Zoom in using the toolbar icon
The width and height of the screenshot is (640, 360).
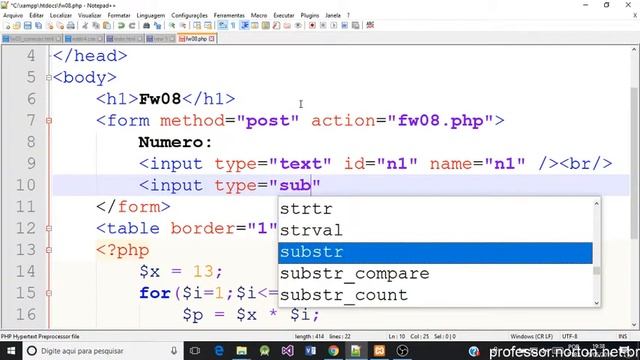click(x=172, y=25)
